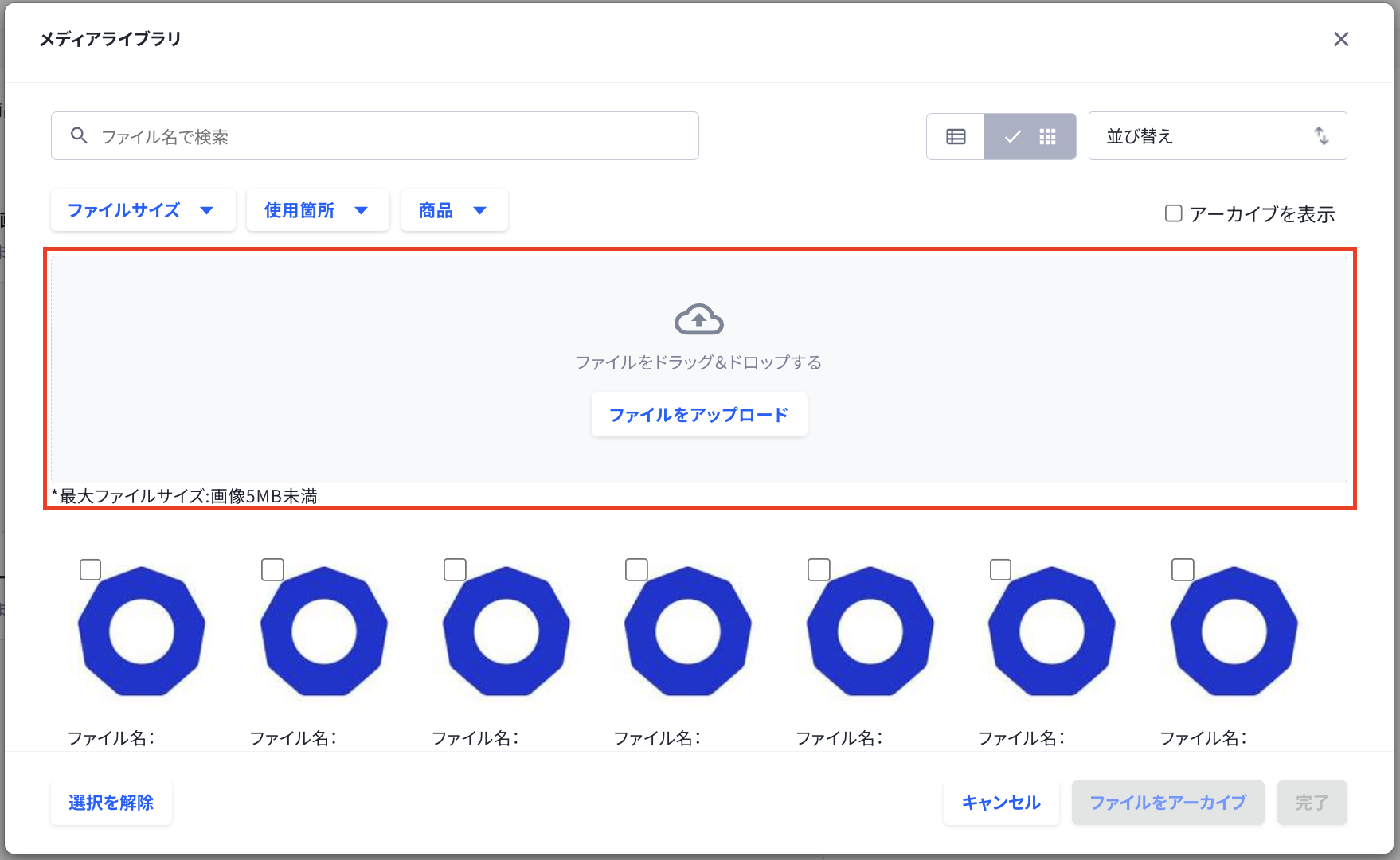Enable アーカイブを表示 checkbox

click(1173, 213)
